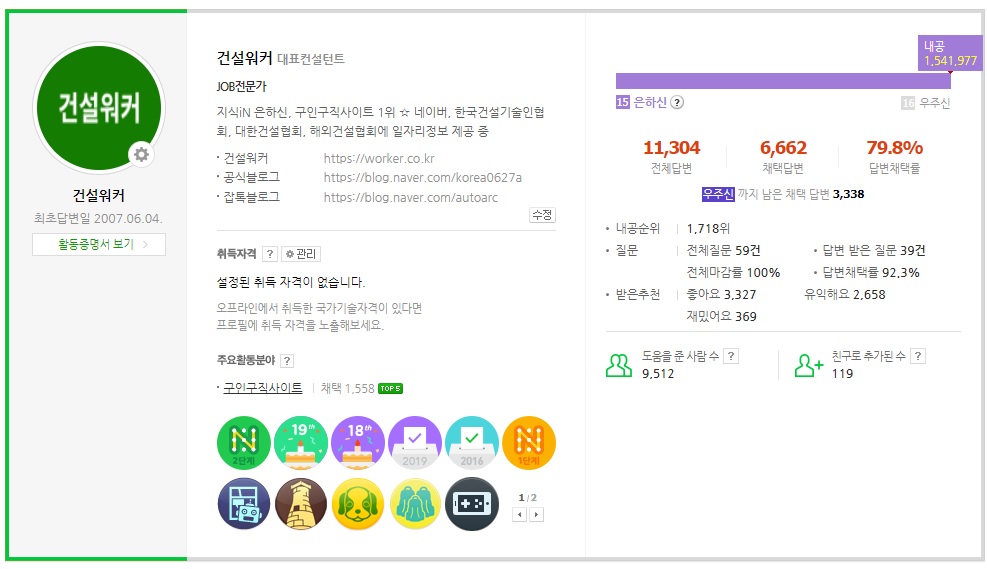Click 채택 1,558 count text
987x569 pixels.
pos(347,388)
